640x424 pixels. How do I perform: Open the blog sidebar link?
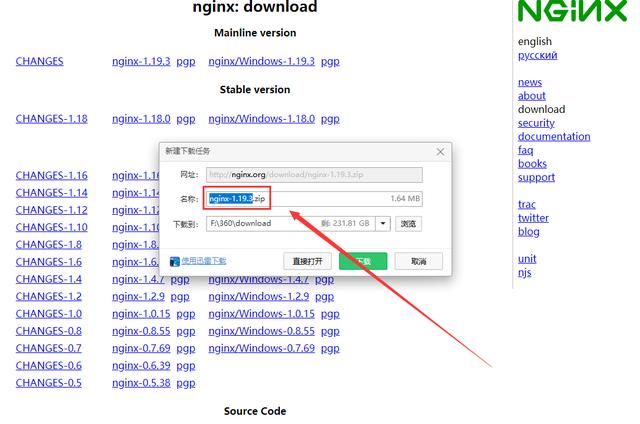(529, 232)
